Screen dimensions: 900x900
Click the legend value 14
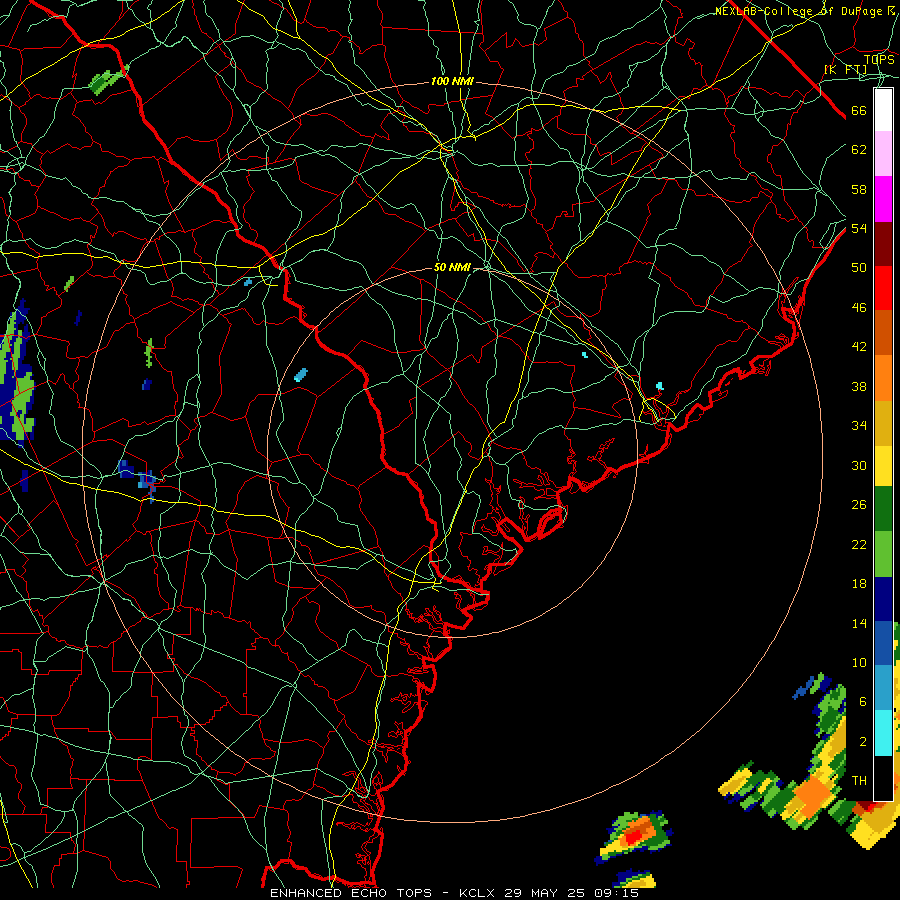[859, 623]
